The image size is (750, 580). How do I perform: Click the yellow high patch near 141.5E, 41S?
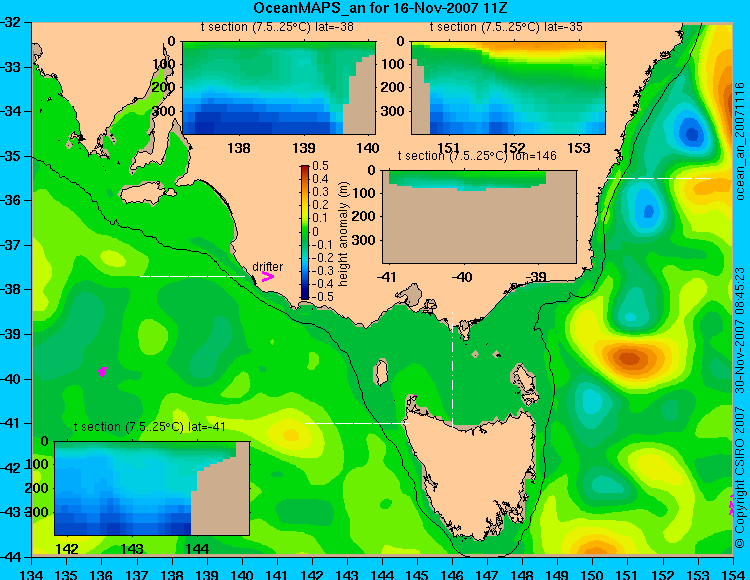(290, 434)
